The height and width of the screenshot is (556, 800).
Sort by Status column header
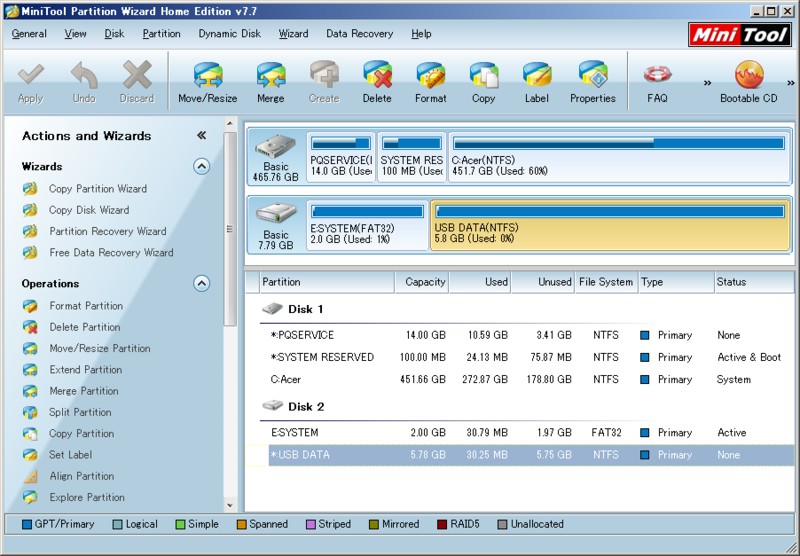pos(754,282)
